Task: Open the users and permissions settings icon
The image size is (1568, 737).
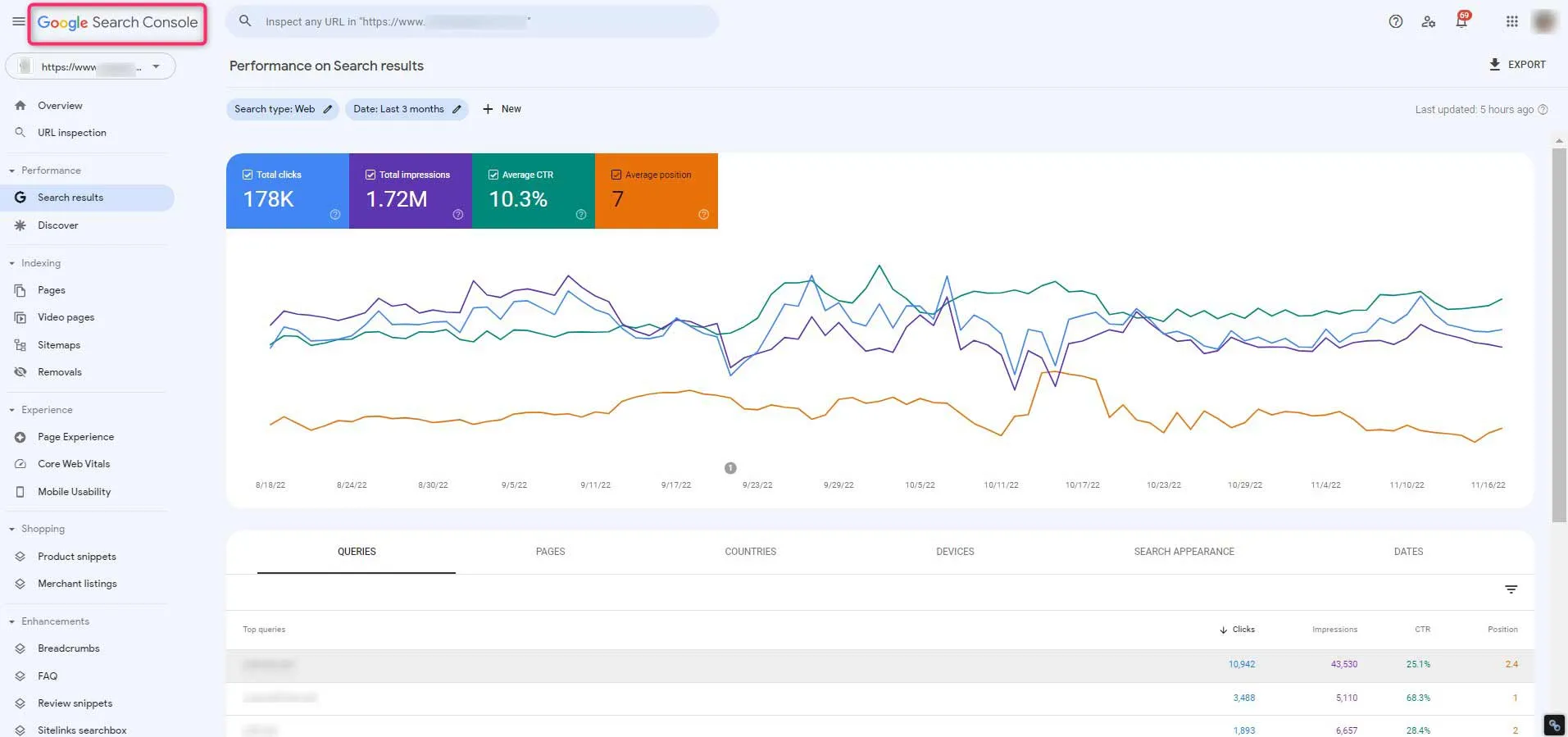Action: [1429, 22]
